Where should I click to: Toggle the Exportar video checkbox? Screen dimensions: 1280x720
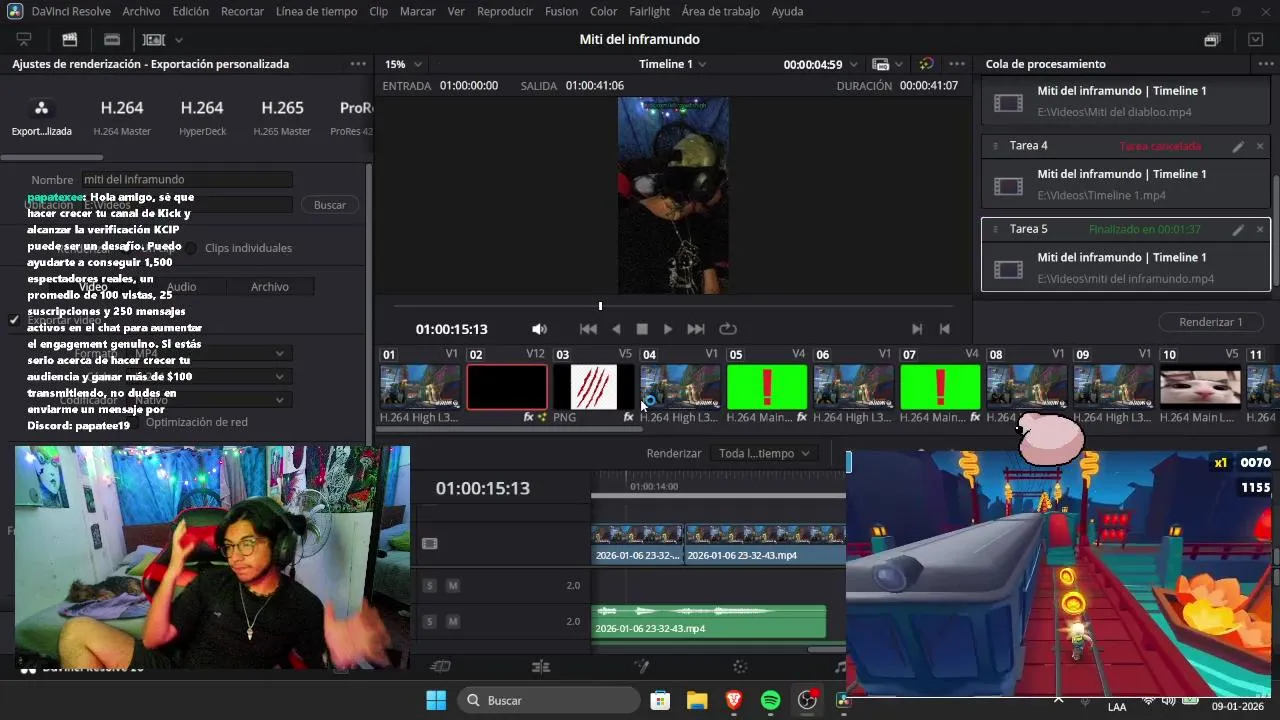14,320
